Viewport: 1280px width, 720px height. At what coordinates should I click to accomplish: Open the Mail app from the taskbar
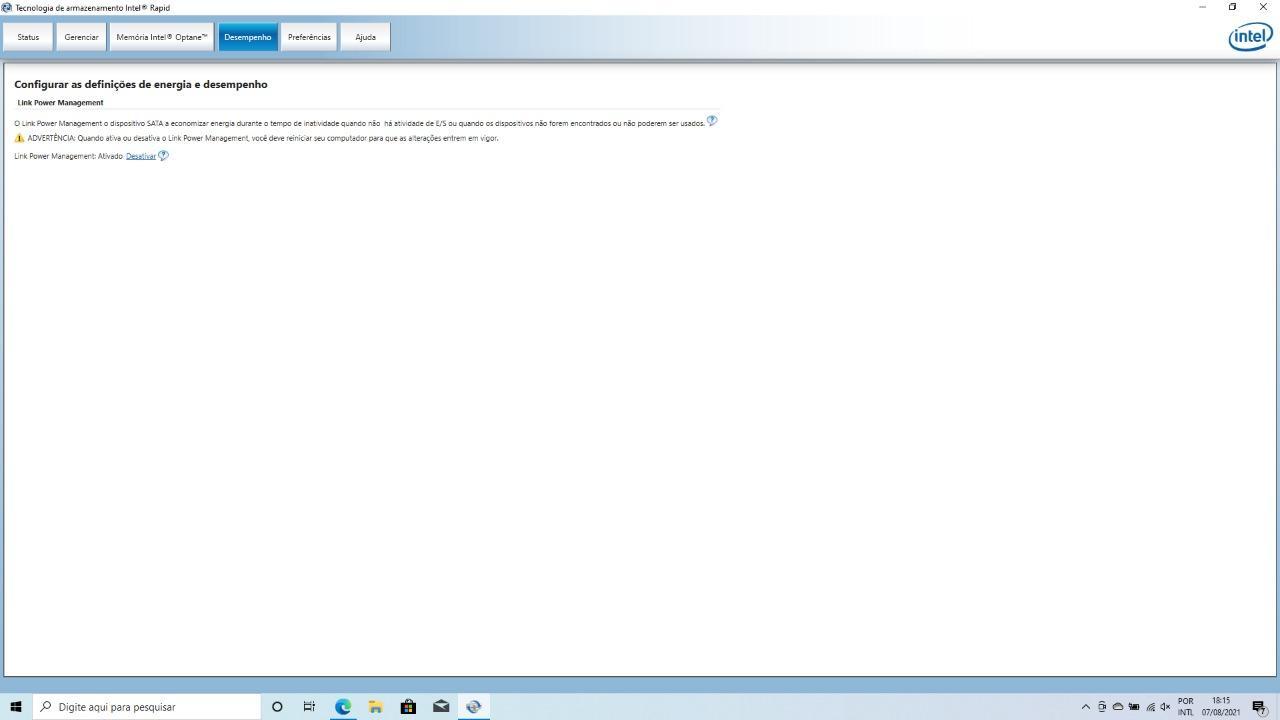(x=441, y=707)
